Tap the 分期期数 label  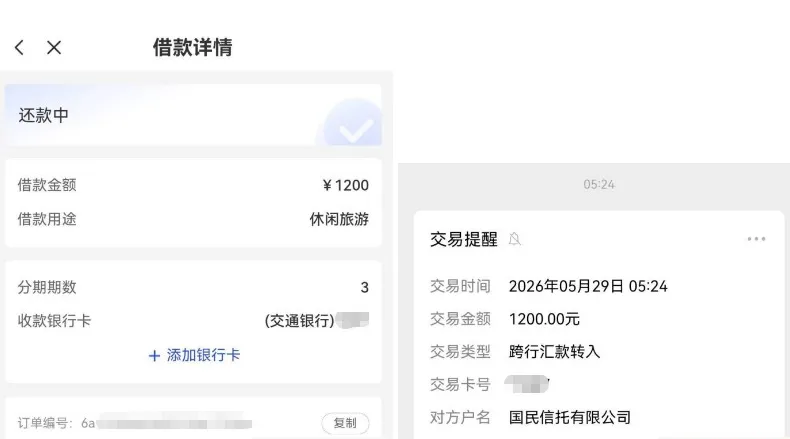tap(47, 287)
